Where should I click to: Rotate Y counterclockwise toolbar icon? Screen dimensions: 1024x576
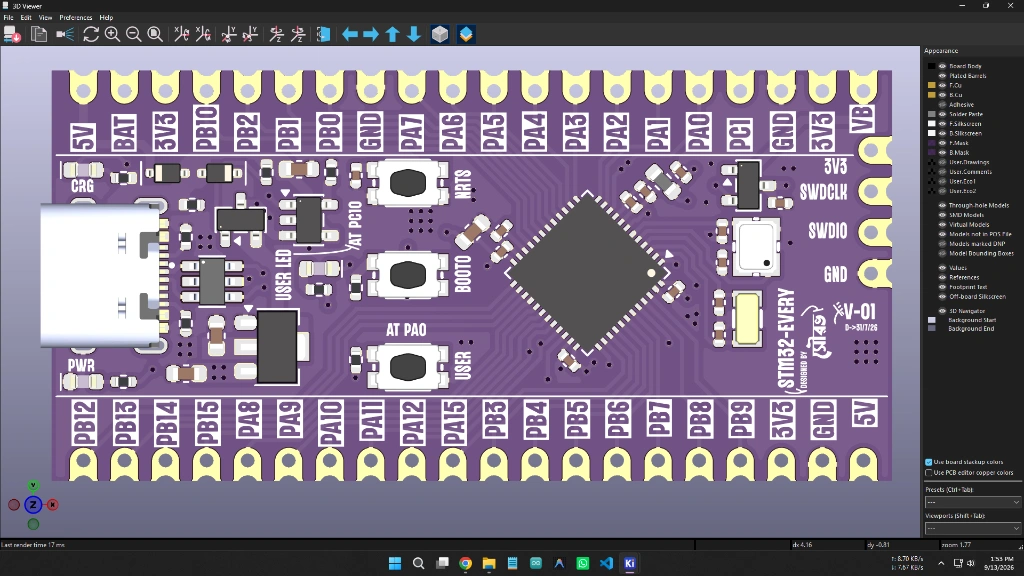pyautogui.click(x=250, y=34)
